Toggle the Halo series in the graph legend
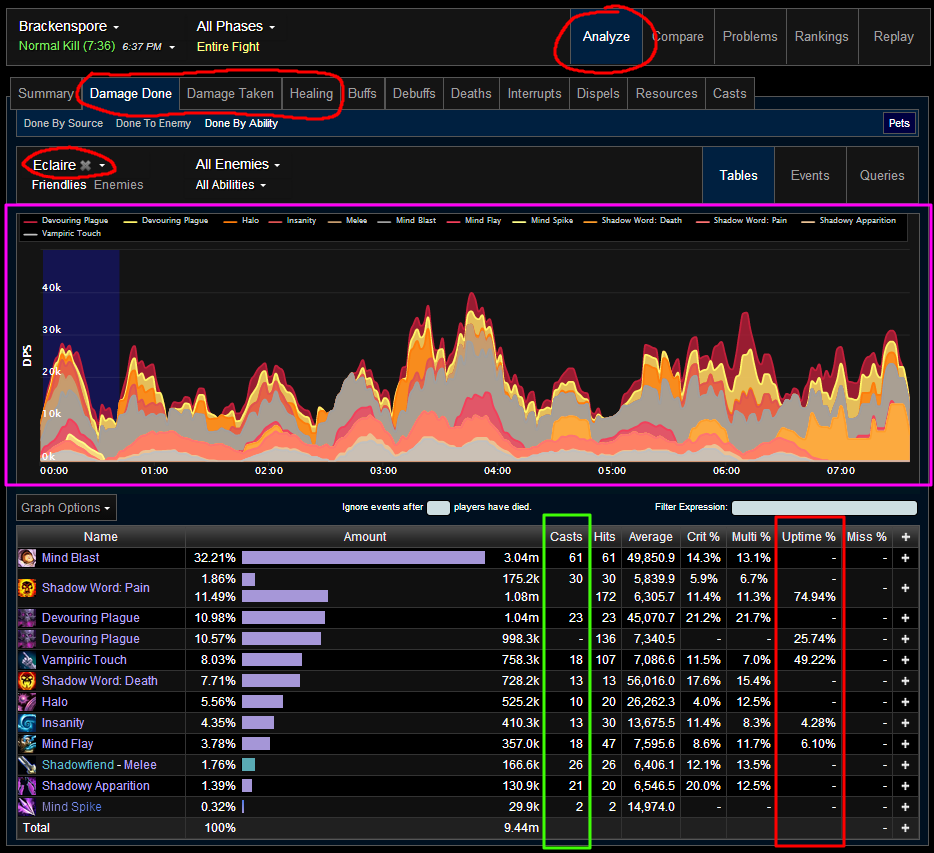Viewport: 934px width, 853px height. click(x=250, y=220)
